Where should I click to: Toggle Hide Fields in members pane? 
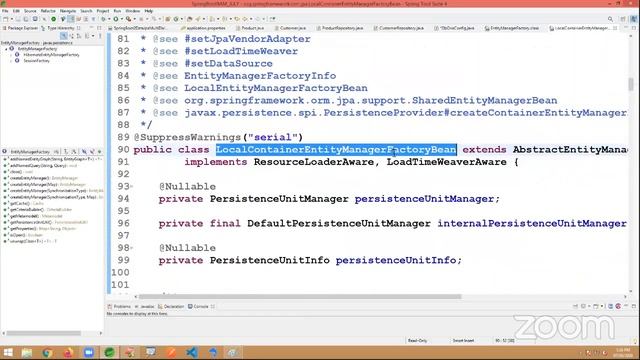tap(84, 151)
